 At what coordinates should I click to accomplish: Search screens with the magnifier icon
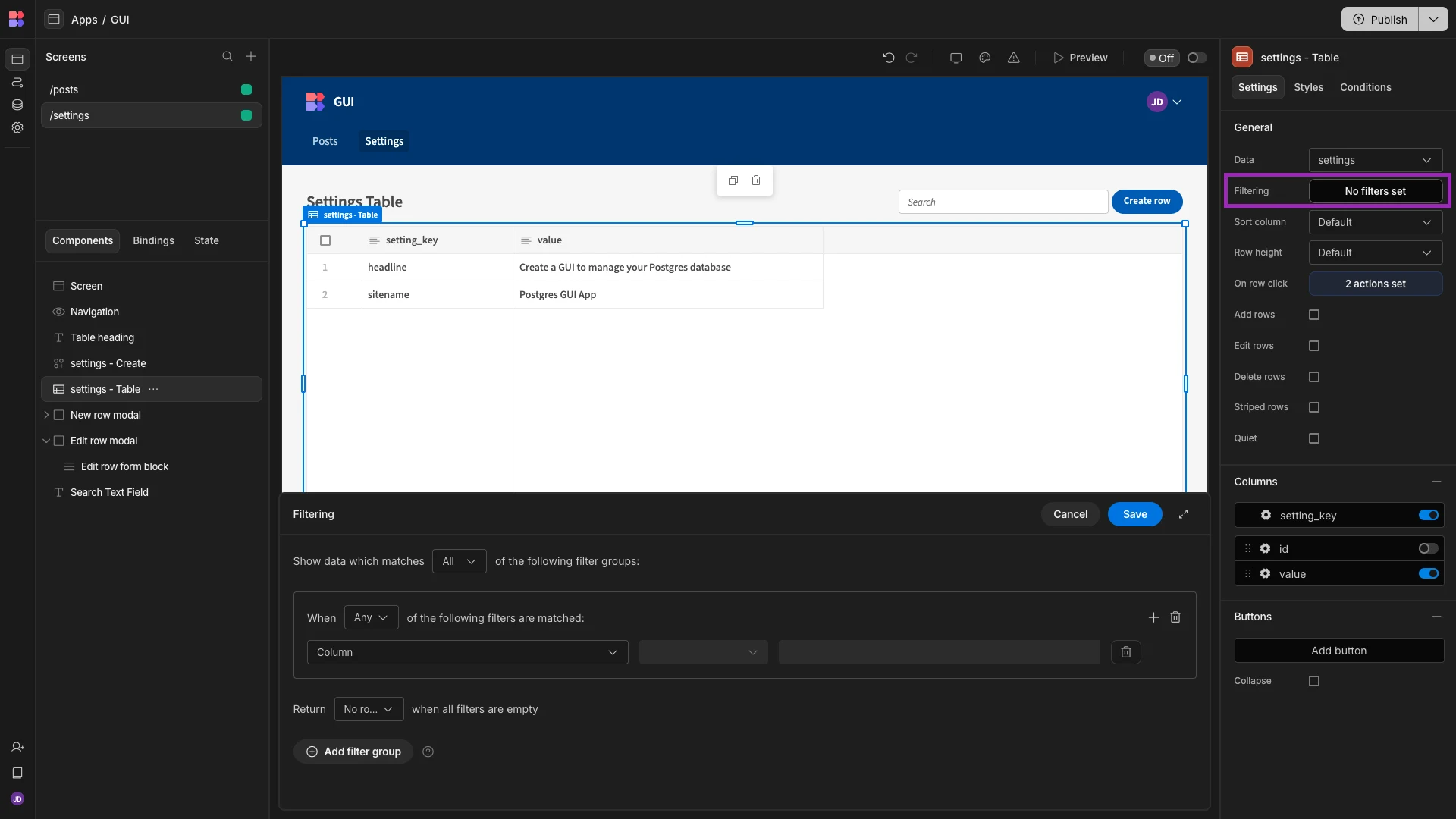[227, 56]
